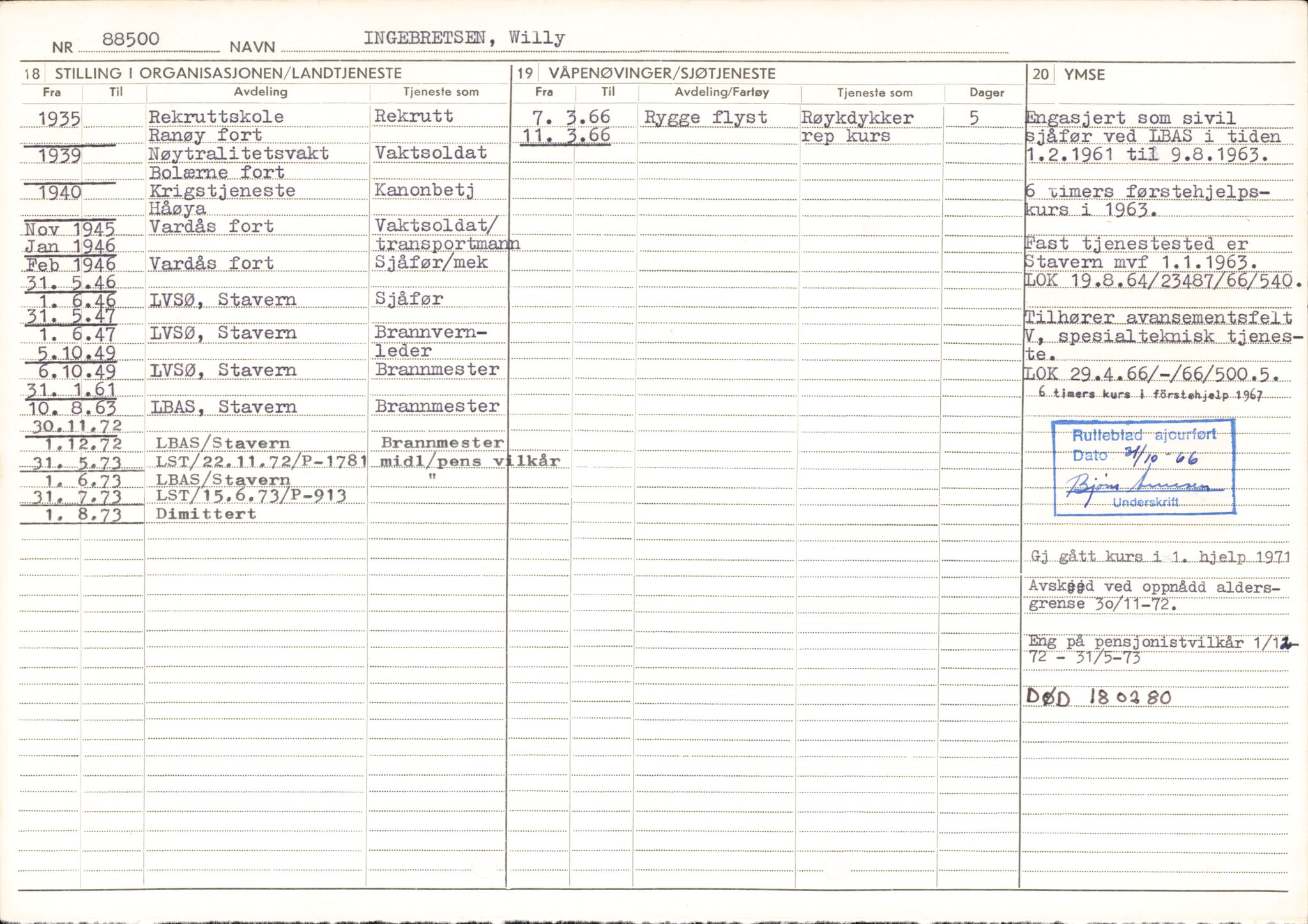Click the Dimittert entry
1308x924 pixels.
coord(206,513)
